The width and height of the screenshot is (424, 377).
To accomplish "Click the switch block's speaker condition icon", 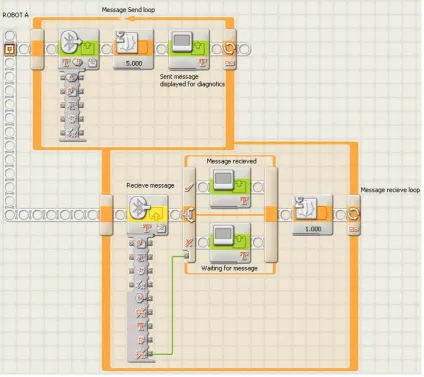I will coord(189,215).
